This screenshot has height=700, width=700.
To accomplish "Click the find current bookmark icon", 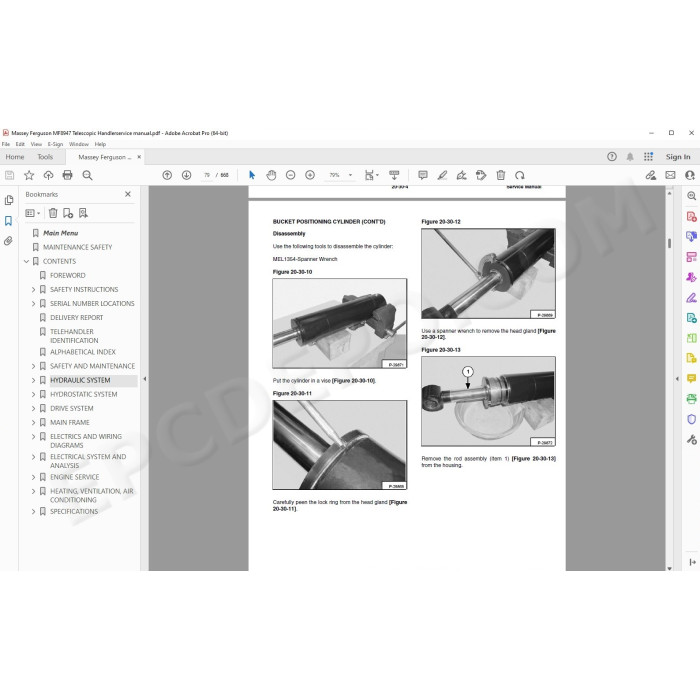I will [83, 213].
